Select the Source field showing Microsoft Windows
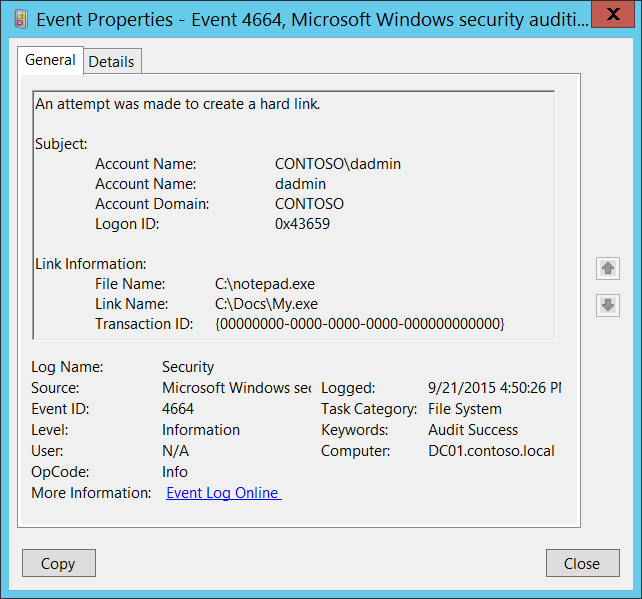This screenshot has height=599, width=642. tap(236, 388)
